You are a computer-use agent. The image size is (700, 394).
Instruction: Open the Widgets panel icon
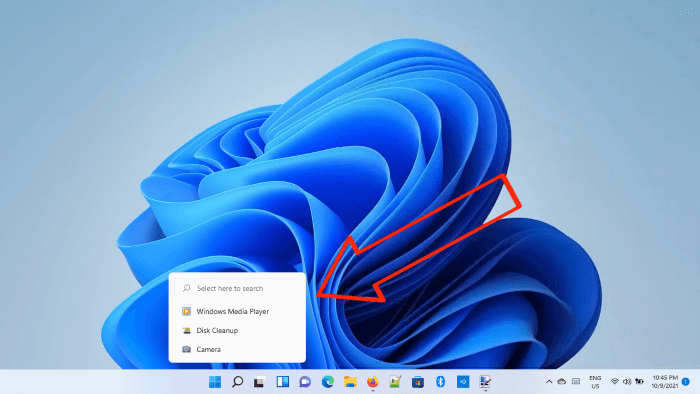(x=283, y=382)
